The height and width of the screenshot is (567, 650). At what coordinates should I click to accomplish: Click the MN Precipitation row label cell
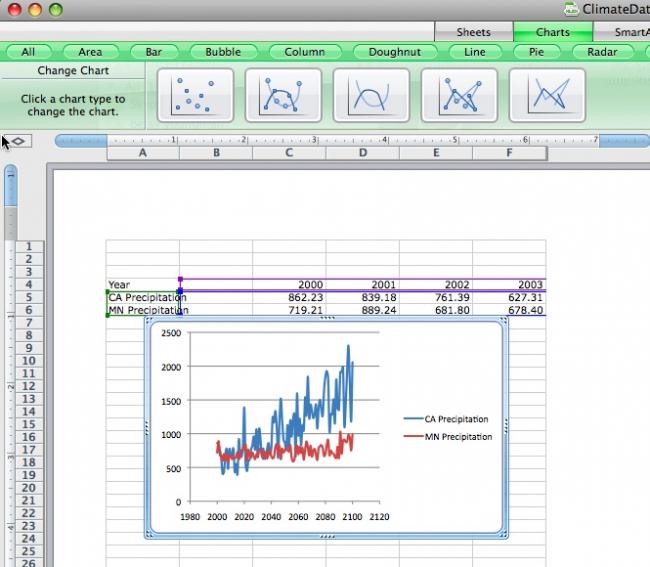pyautogui.click(x=143, y=310)
